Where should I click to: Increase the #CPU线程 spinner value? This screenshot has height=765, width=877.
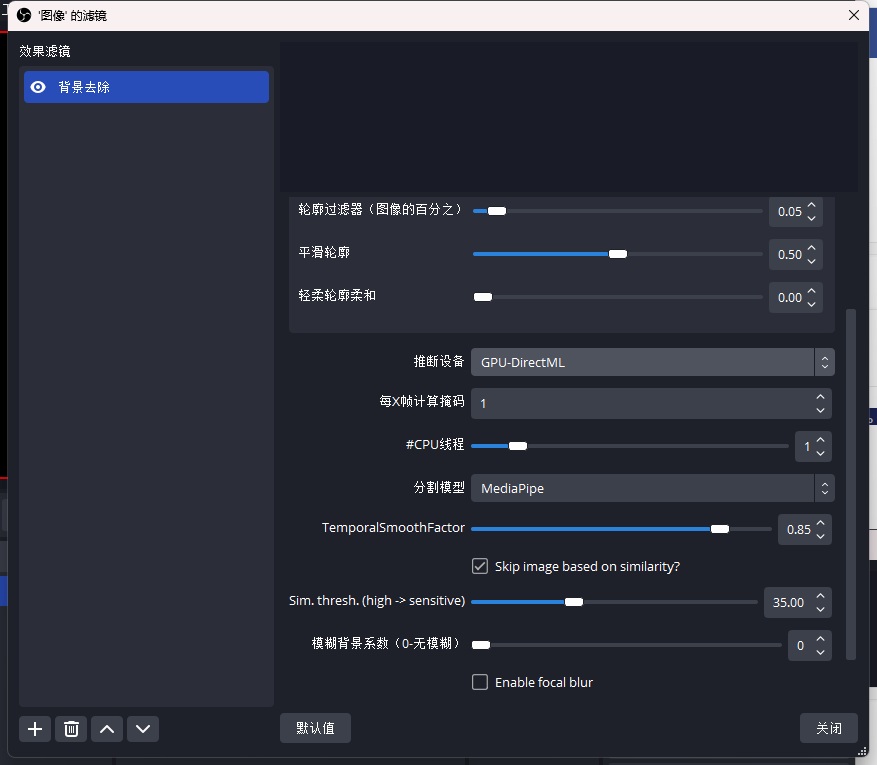pos(821,440)
